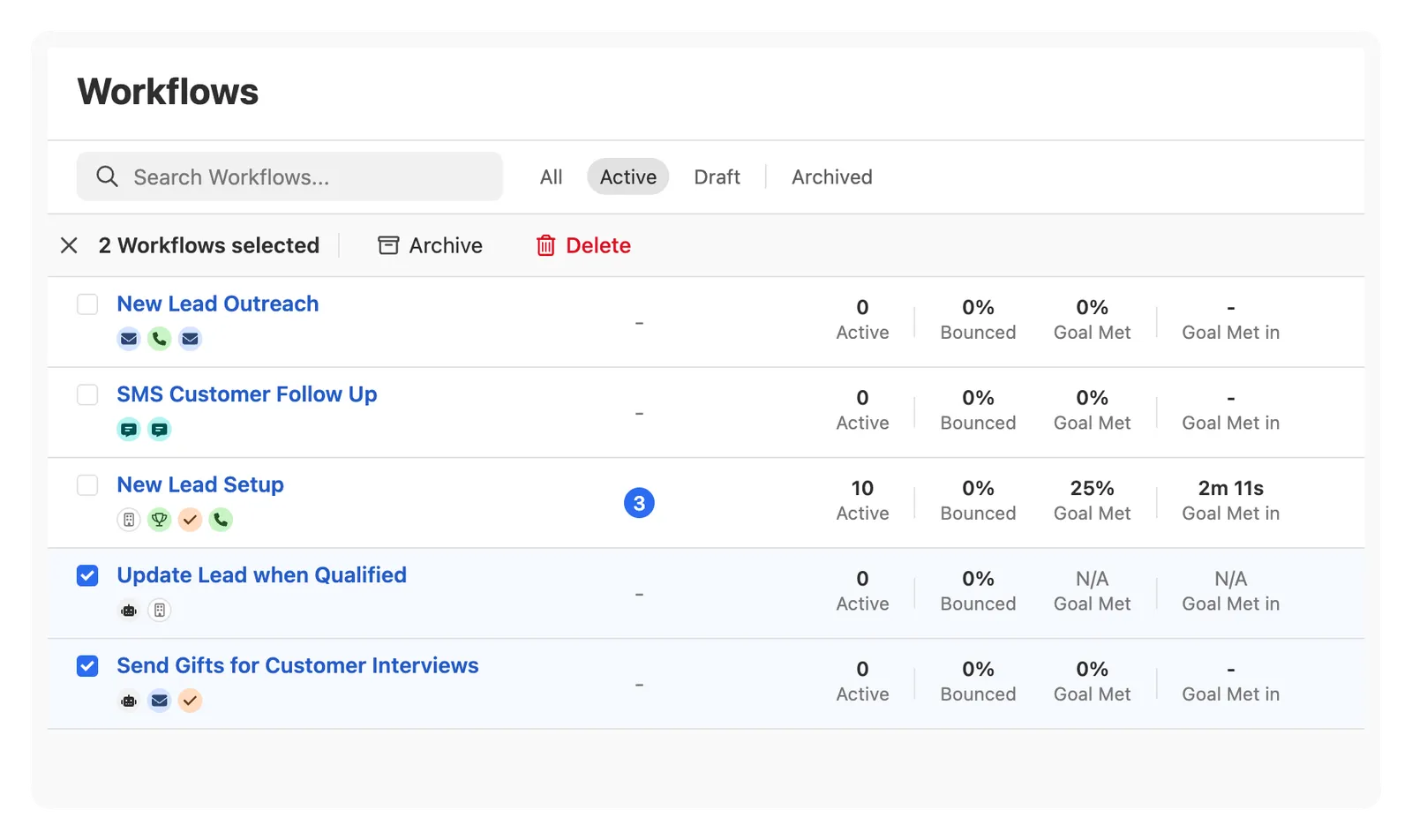1412x840 pixels.
Task: Click first email icon under New Lead Outreach
Action: coord(129,339)
